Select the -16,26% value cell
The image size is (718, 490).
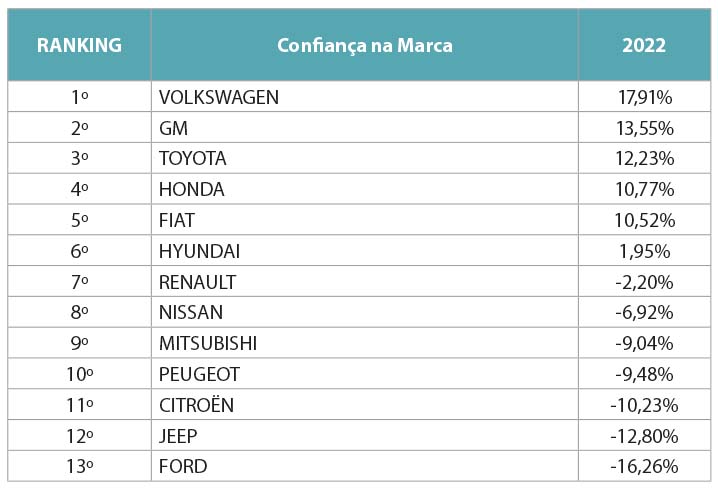(644, 466)
